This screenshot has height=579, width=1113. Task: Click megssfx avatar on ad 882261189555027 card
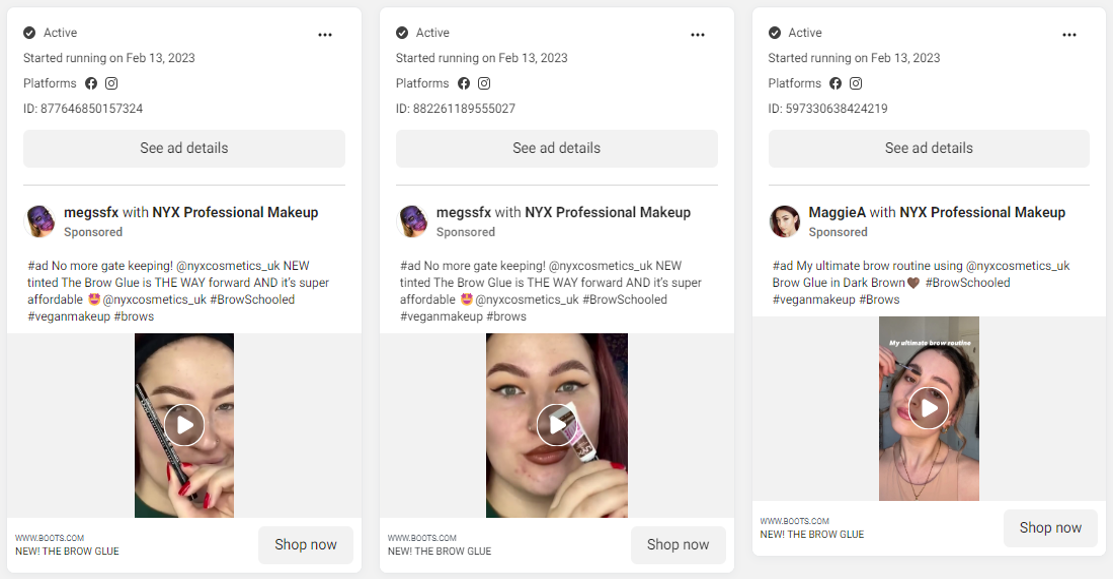[412, 221]
